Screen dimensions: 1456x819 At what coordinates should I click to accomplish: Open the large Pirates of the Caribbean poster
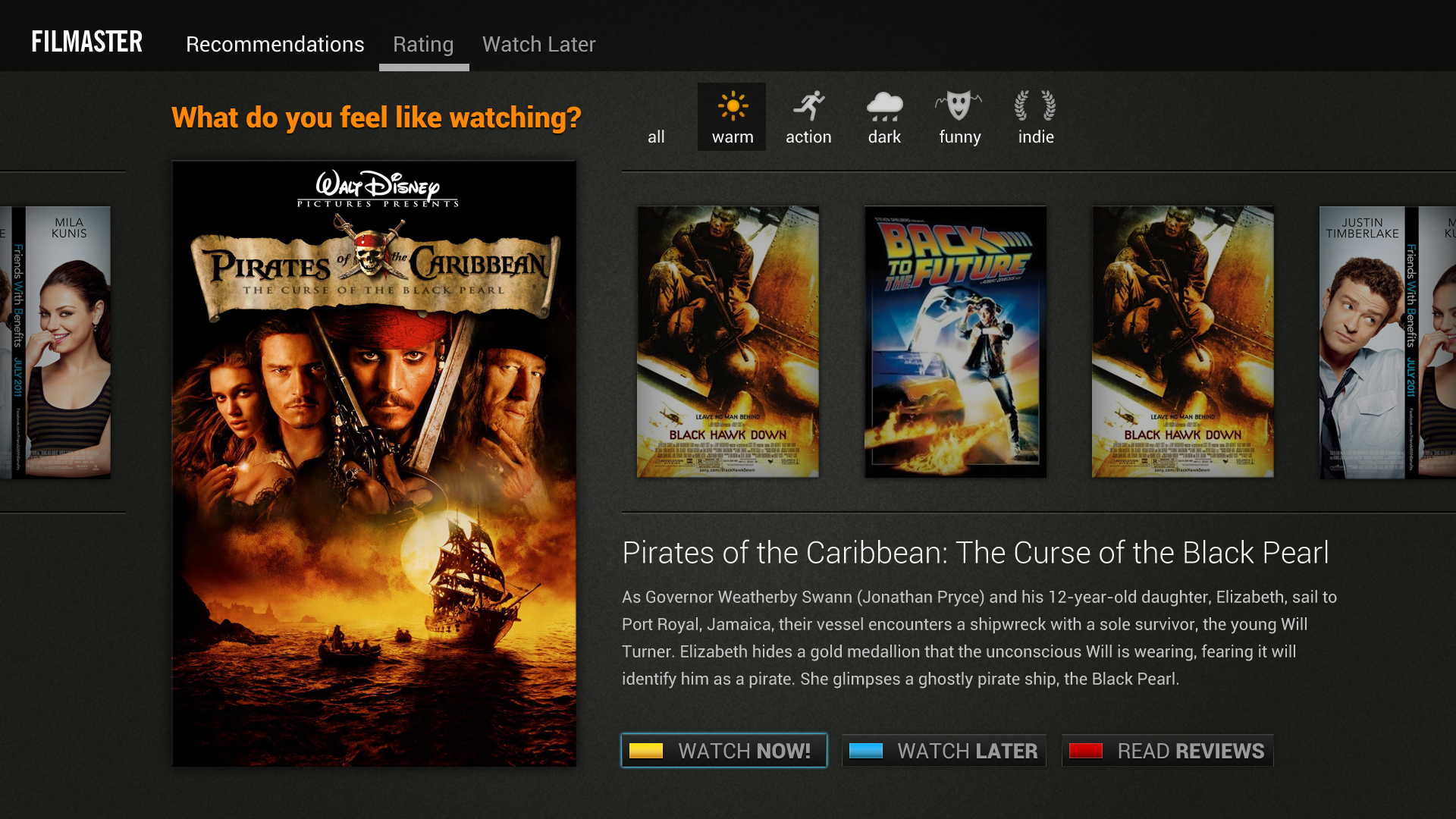click(x=374, y=463)
